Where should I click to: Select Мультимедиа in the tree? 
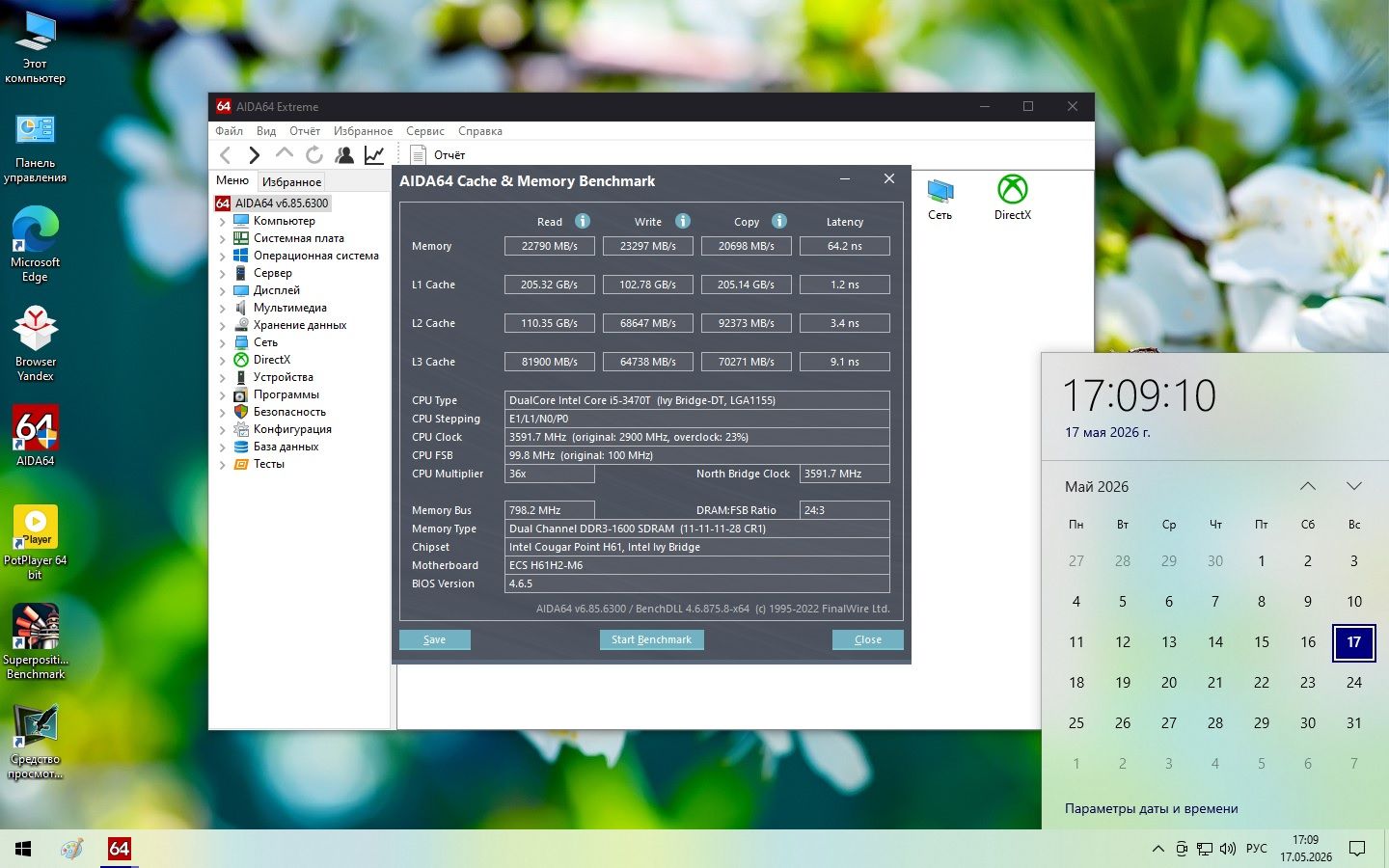(x=289, y=308)
